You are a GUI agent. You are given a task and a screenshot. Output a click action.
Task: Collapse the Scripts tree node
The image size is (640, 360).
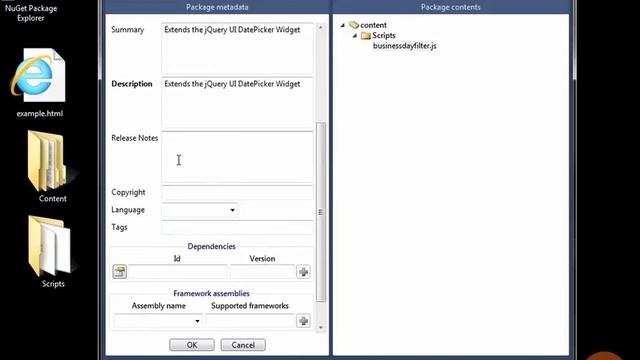[x=355, y=36]
